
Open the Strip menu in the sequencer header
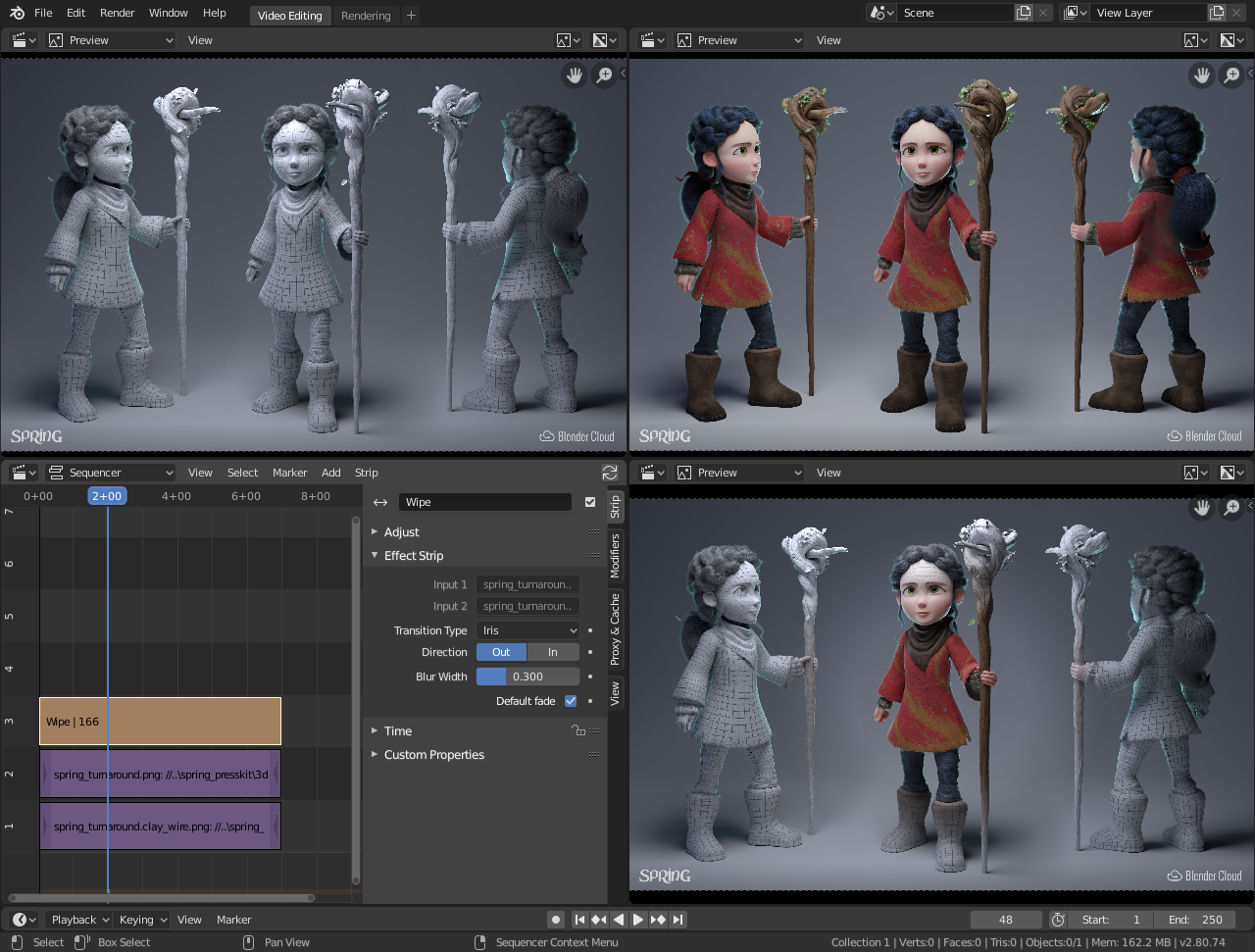coord(366,472)
